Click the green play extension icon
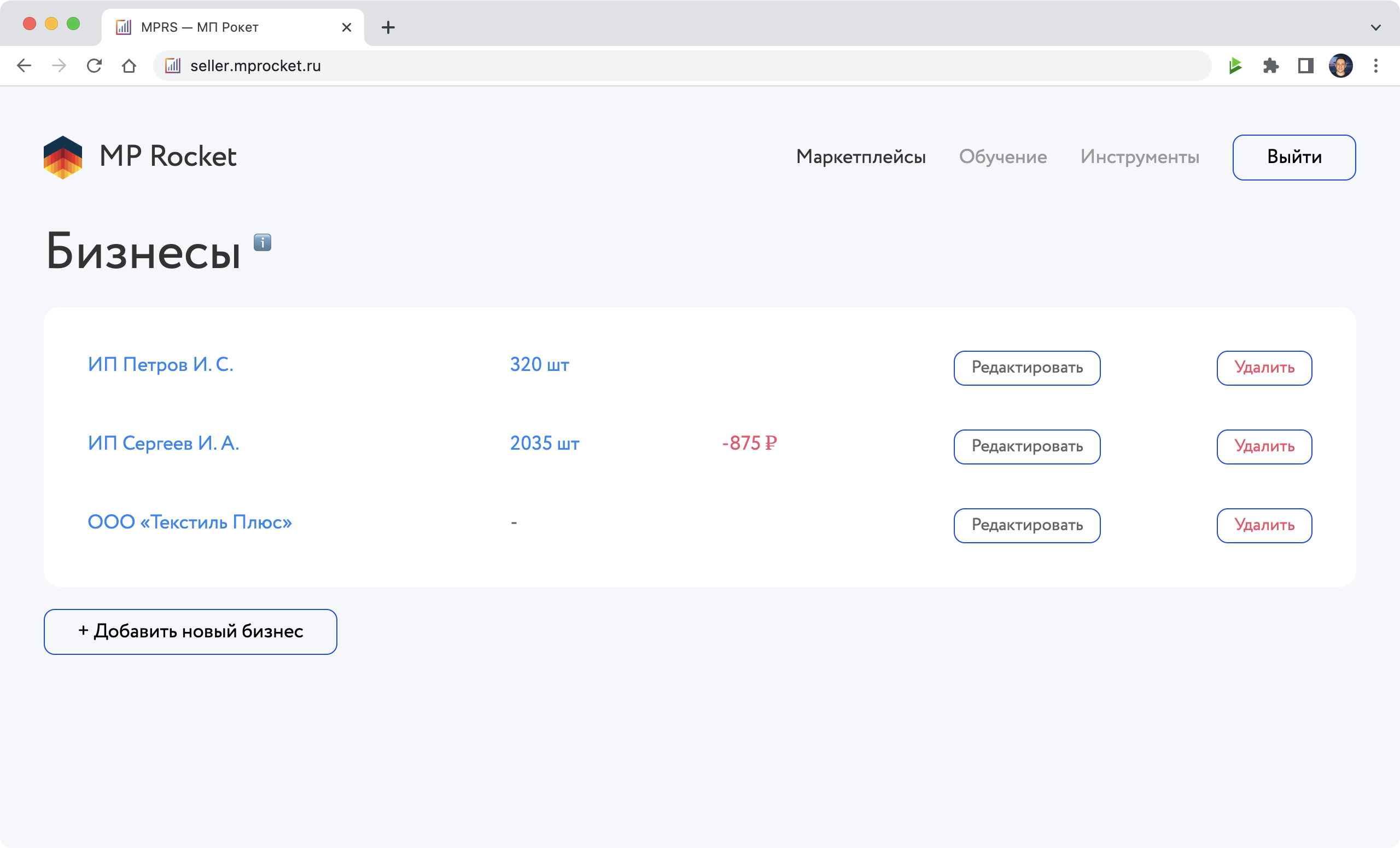The image size is (1400, 848). (x=1235, y=66)
